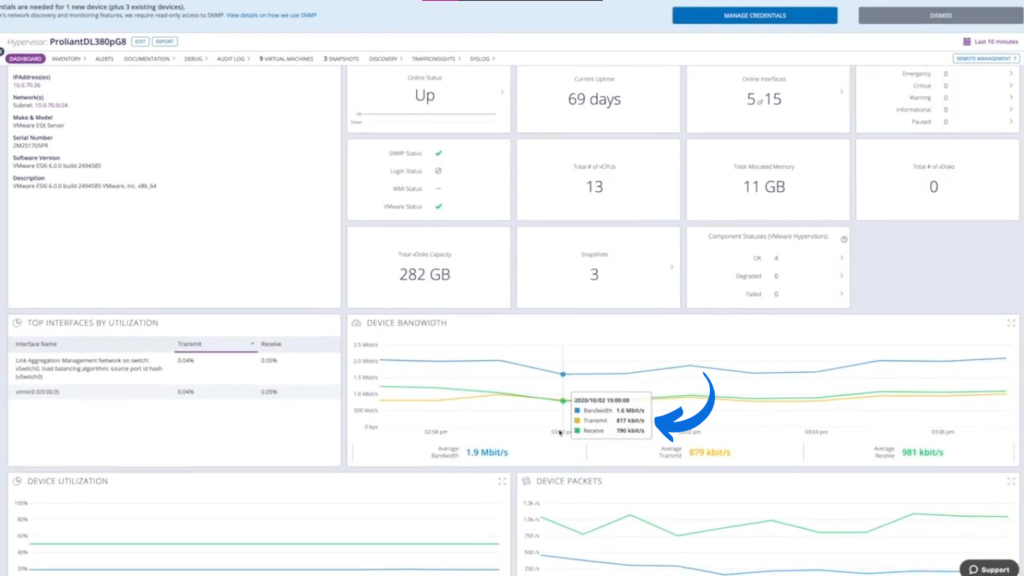Open the subnet 10.0.70.0/24 link
Image resolution: width=1024 pixels, height=576 pixels.
click(51, 105)
